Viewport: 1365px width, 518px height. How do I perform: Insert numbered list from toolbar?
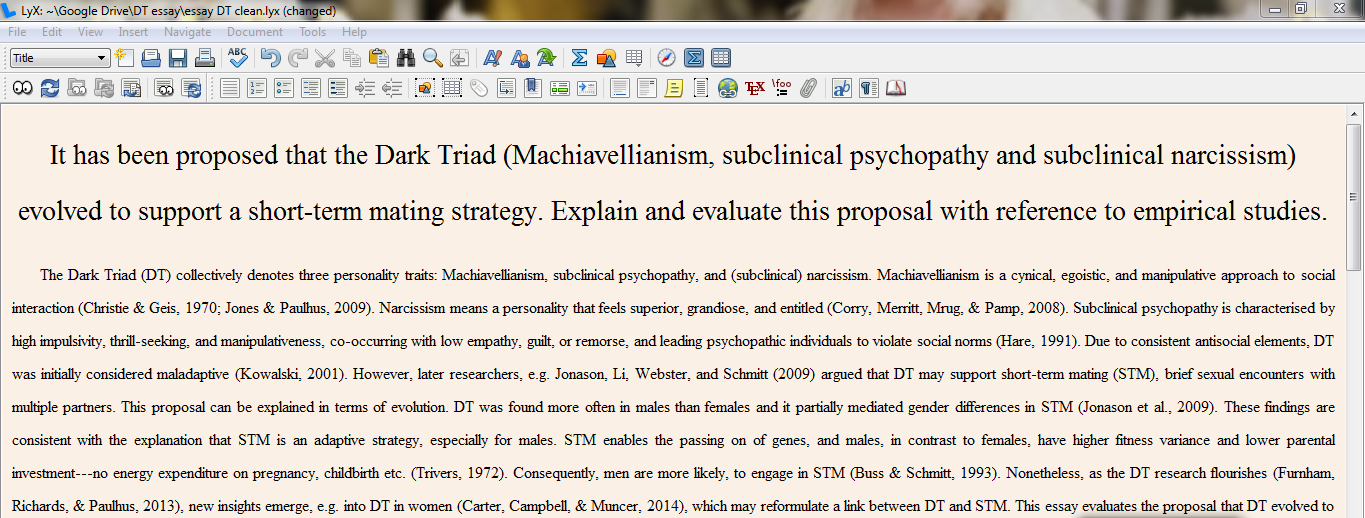(x=257, y=88)
